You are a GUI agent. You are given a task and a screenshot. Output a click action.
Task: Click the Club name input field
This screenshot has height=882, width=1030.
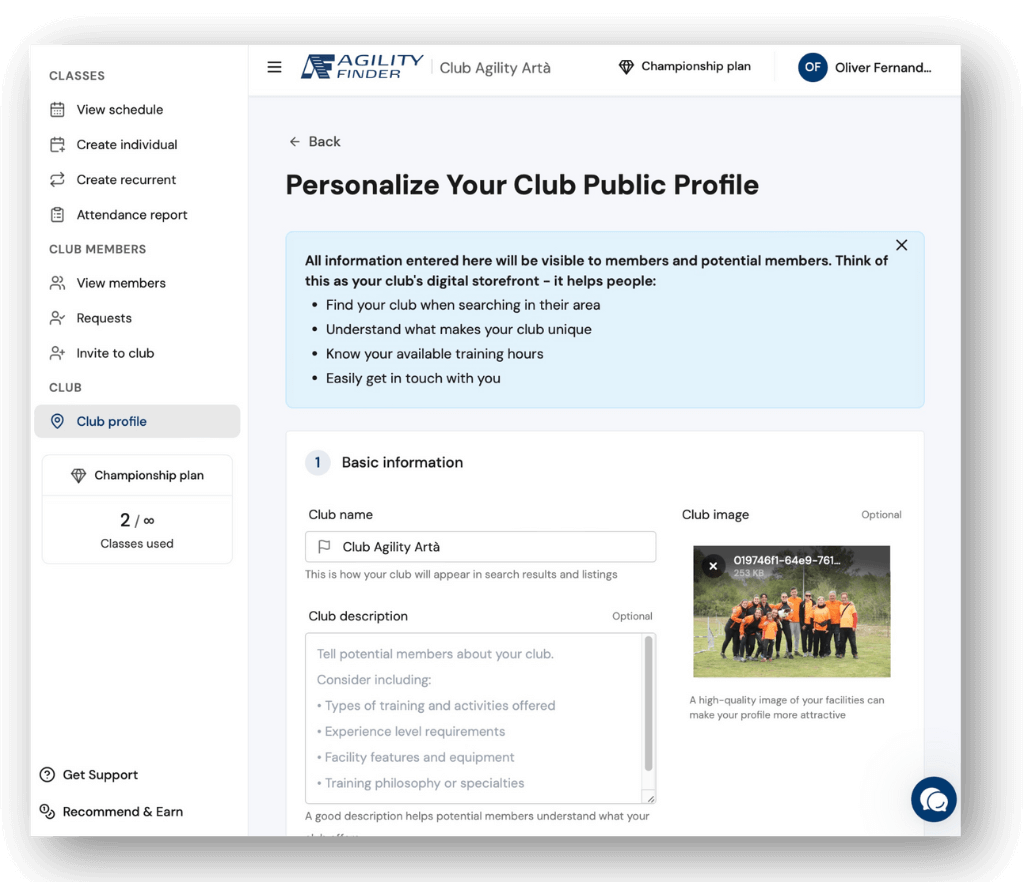480,546
